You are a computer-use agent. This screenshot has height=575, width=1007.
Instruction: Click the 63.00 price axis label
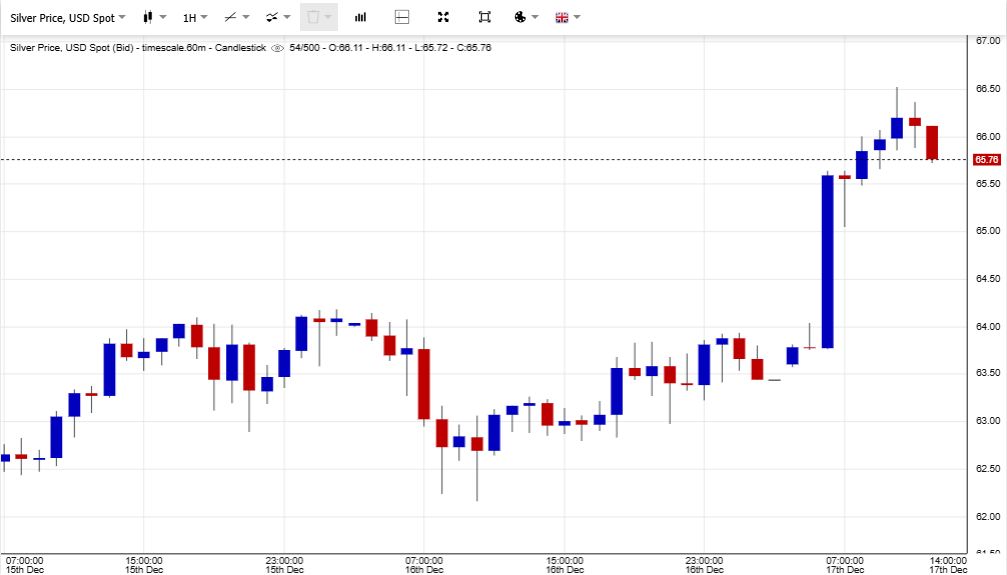coord(988,421)
